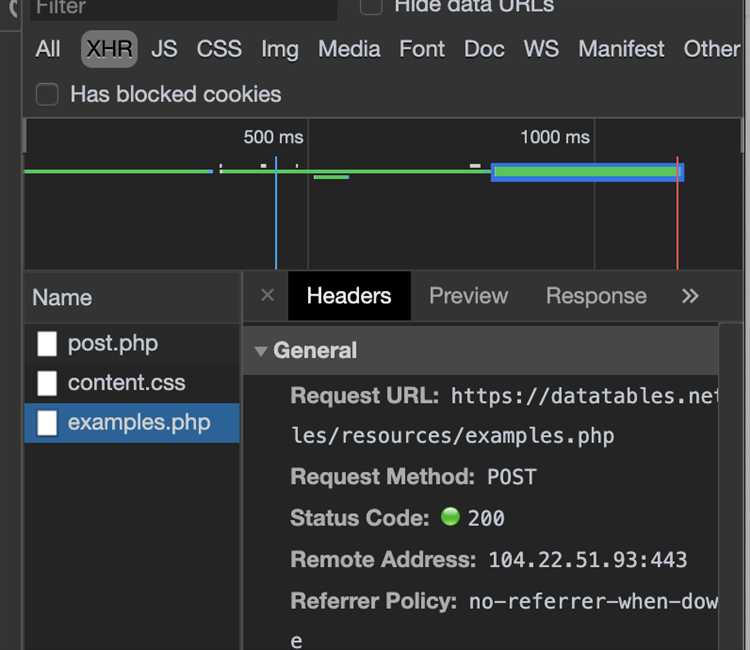
Task: Click the red Load event timeline line
Action: (677, 213)
